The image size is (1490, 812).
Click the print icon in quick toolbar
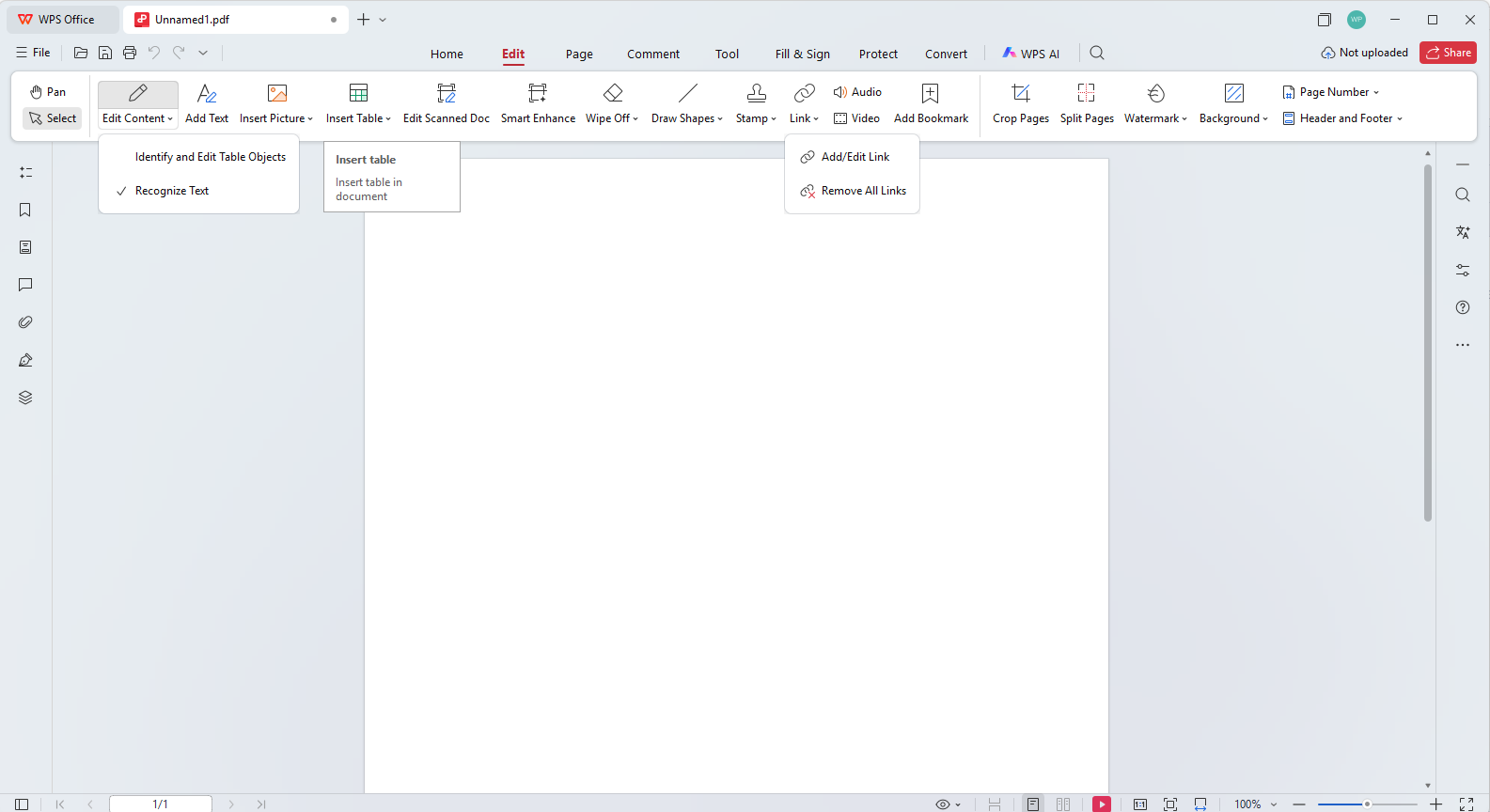(130, 53)
